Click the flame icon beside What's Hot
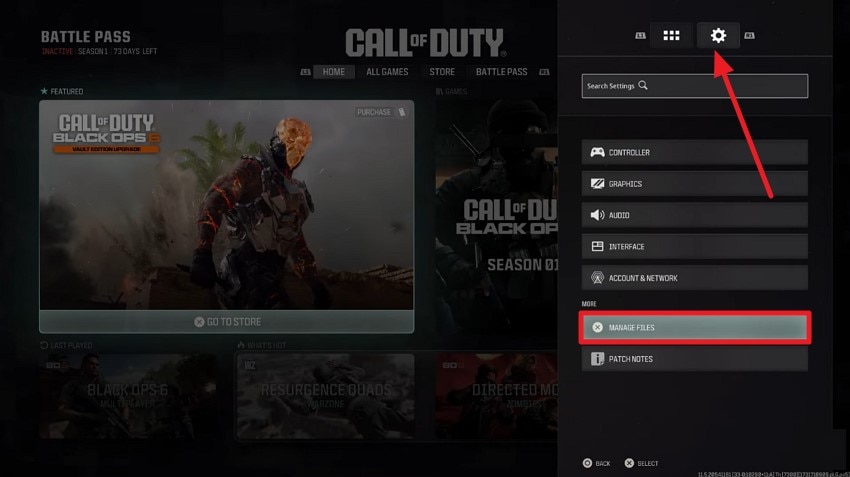 click(241, 345)
